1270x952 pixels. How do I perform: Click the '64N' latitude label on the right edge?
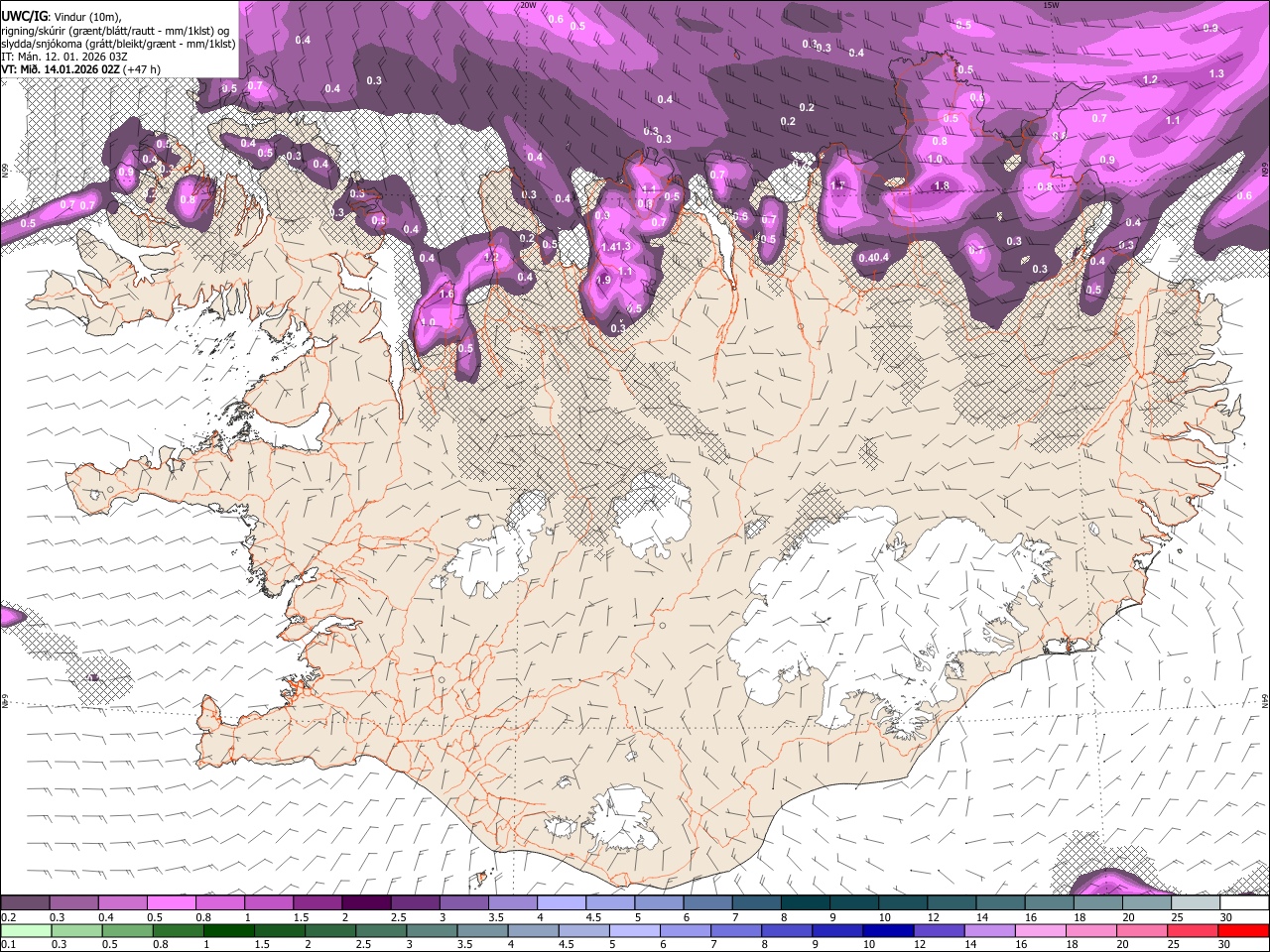click(1265, 700)
